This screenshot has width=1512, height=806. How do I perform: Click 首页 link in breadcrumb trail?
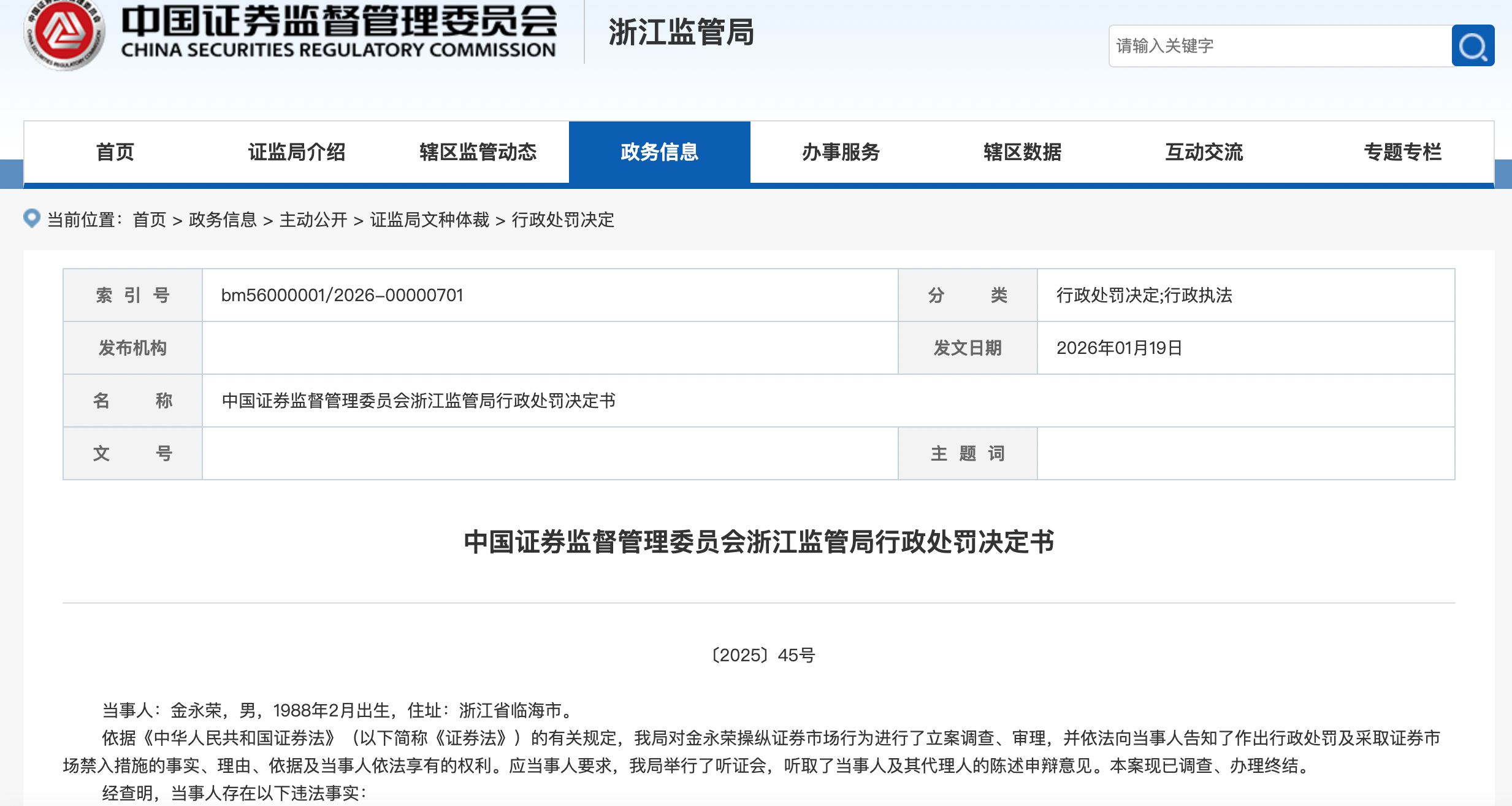tap(150, 220)
